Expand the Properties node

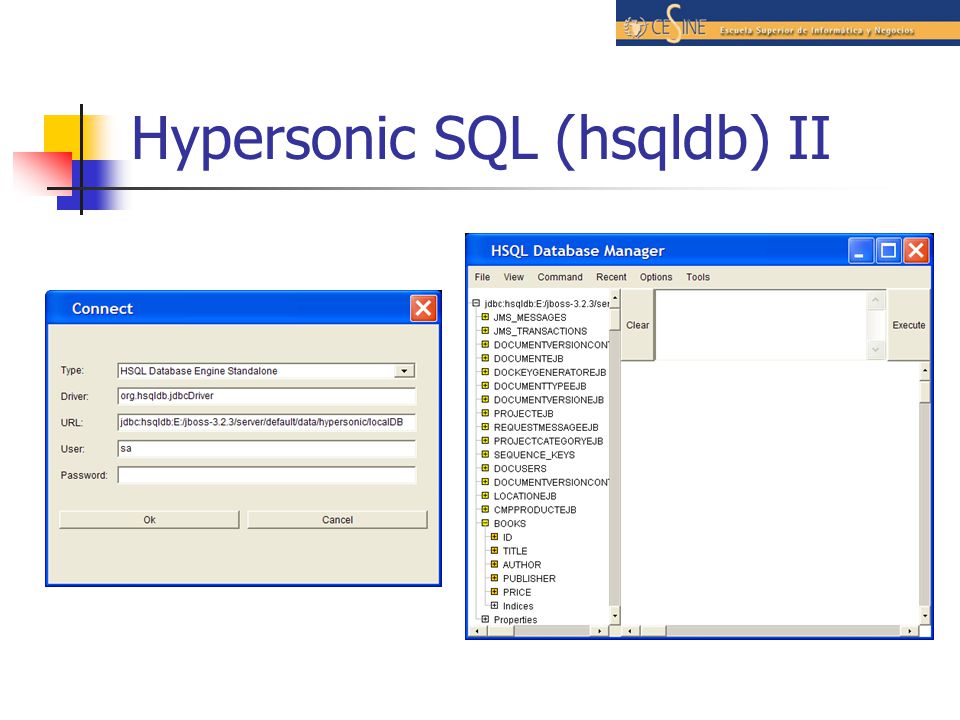(x=485, y=619)
